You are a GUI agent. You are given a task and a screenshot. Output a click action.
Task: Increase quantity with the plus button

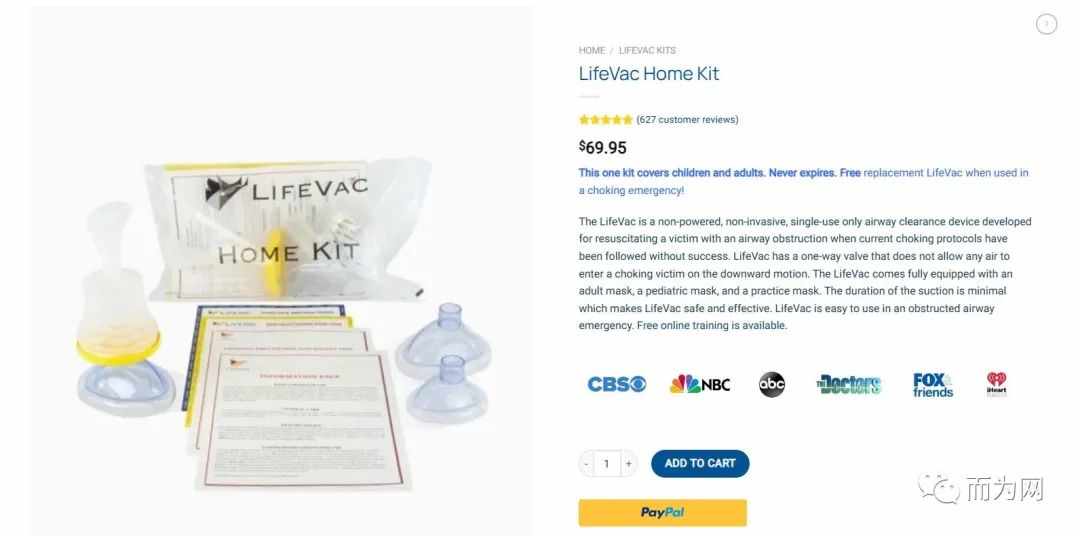tap(628, 464)
